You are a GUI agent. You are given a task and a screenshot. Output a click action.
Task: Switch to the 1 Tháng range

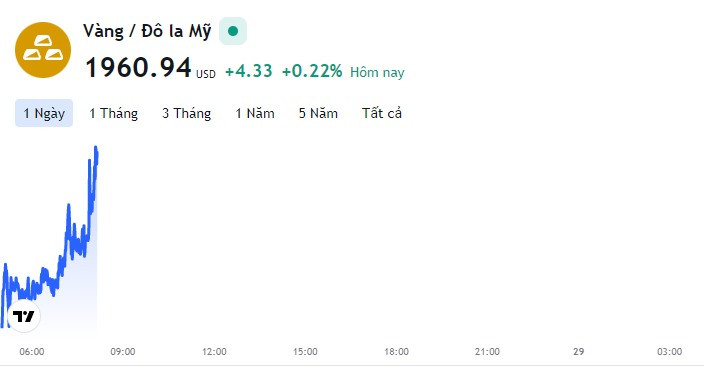114,113
